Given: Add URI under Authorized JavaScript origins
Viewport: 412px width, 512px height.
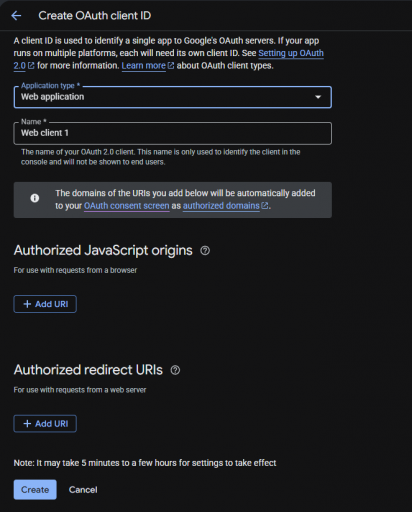Looking at the screenshot, I should click(45, 304).
